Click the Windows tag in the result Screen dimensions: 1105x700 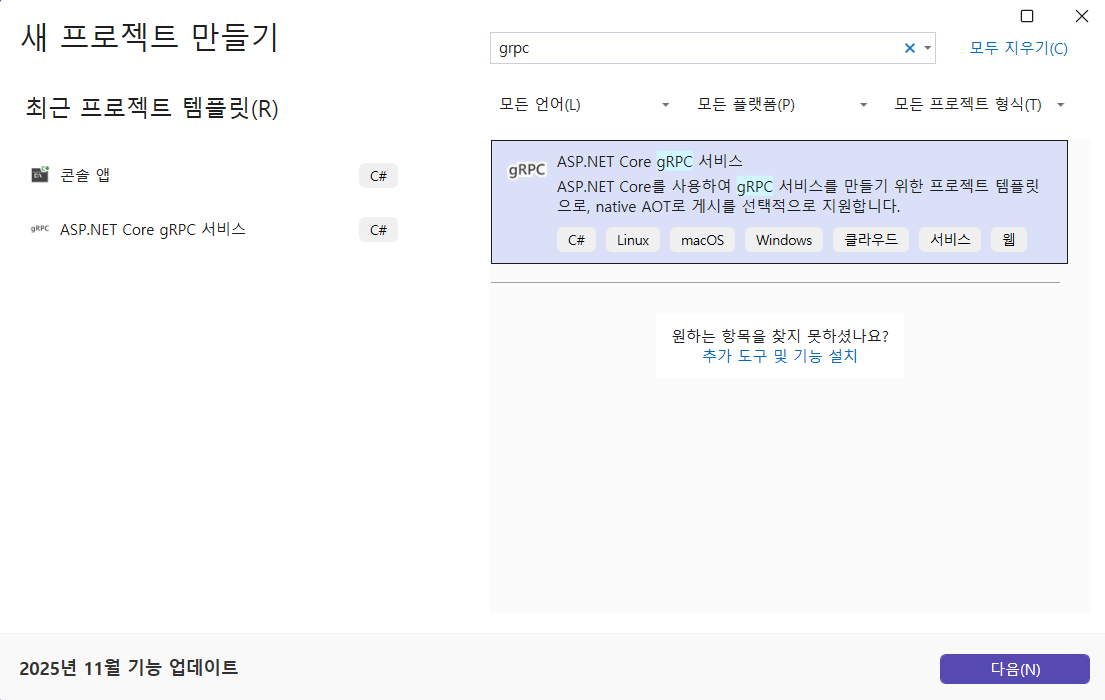click(x=784, y=240)
